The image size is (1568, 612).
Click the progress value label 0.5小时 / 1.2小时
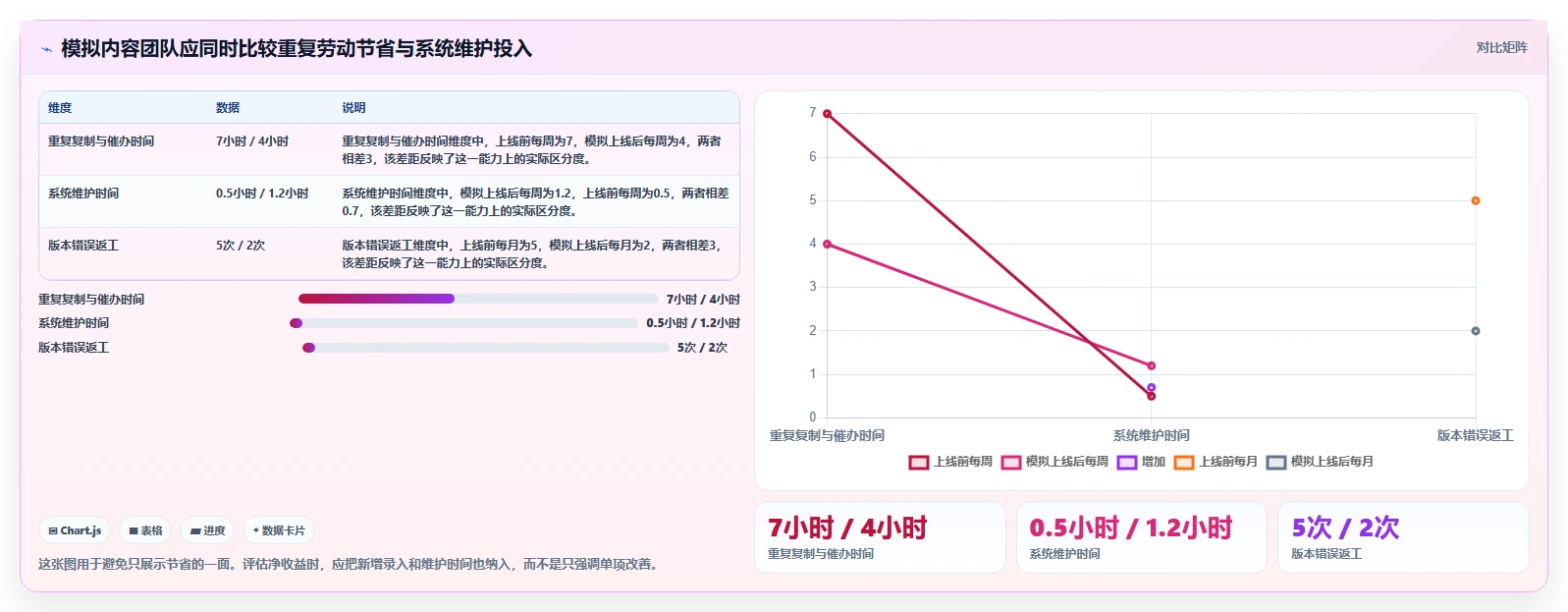click(x=693, y=323)
